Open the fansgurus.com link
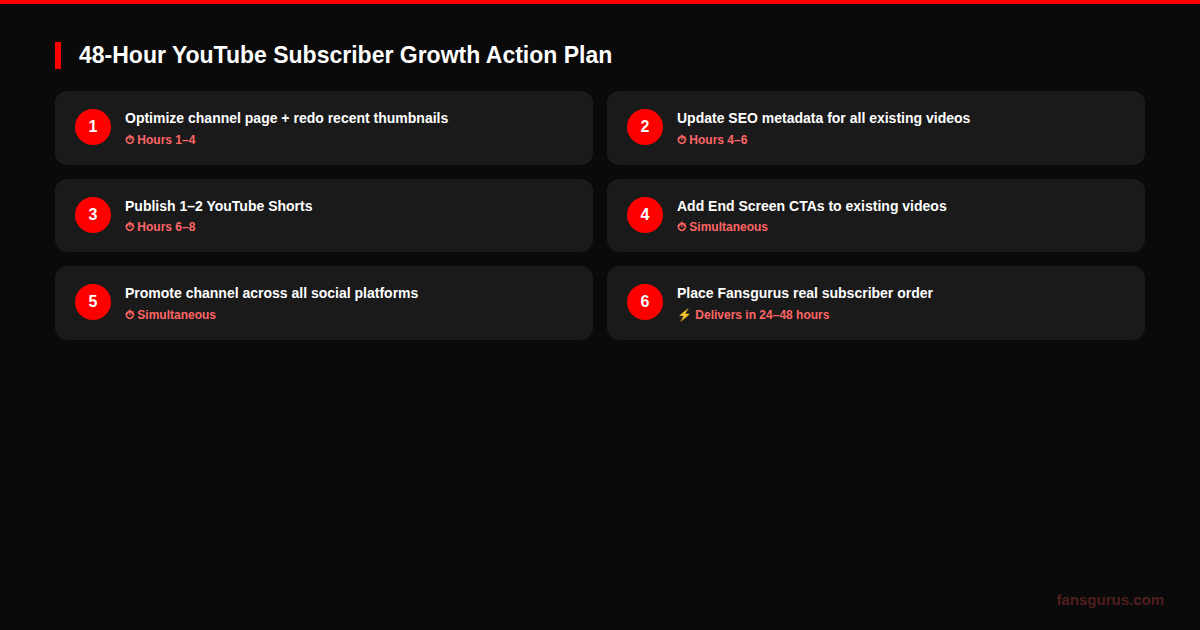Viewport: 1200px width, 630px height. [1110, 600]
